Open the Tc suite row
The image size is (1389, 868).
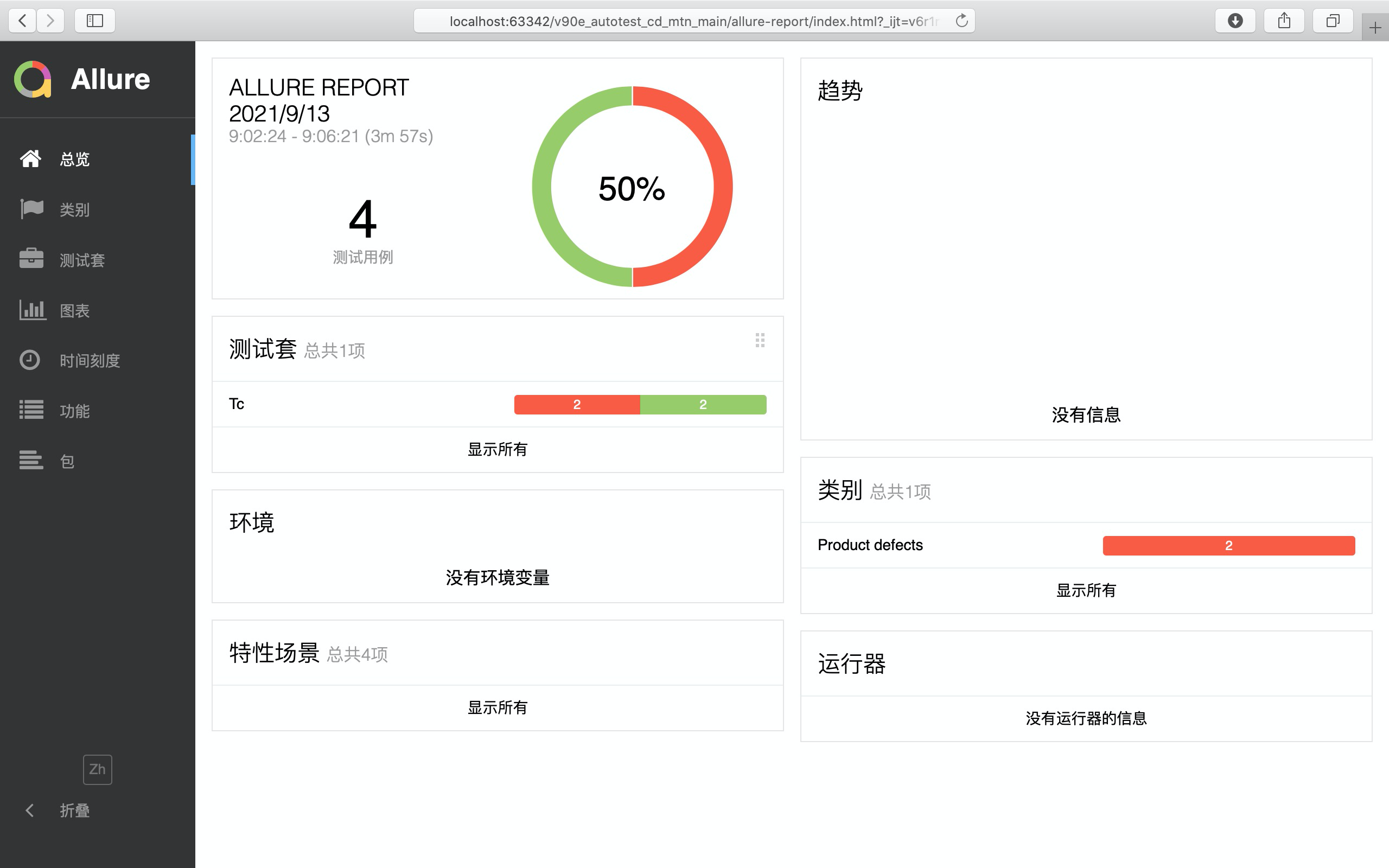(x=237, y=404)
